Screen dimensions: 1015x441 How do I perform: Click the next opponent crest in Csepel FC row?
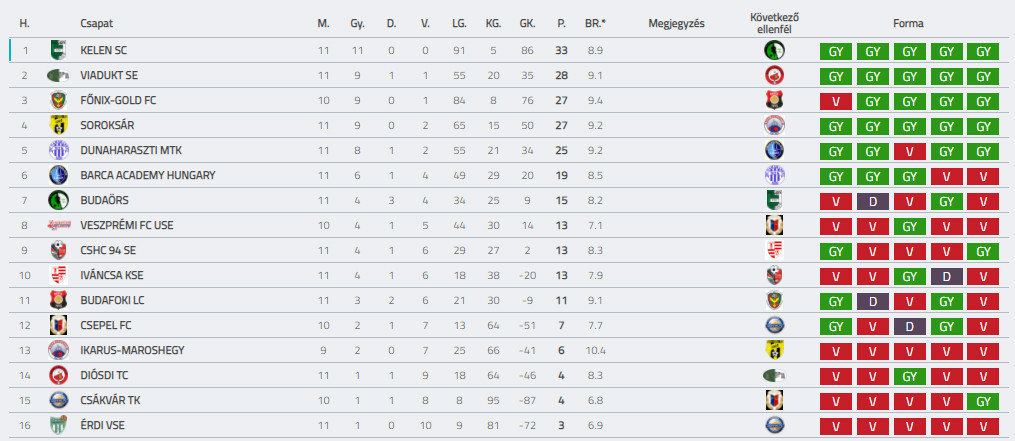[x=774, y=325]
